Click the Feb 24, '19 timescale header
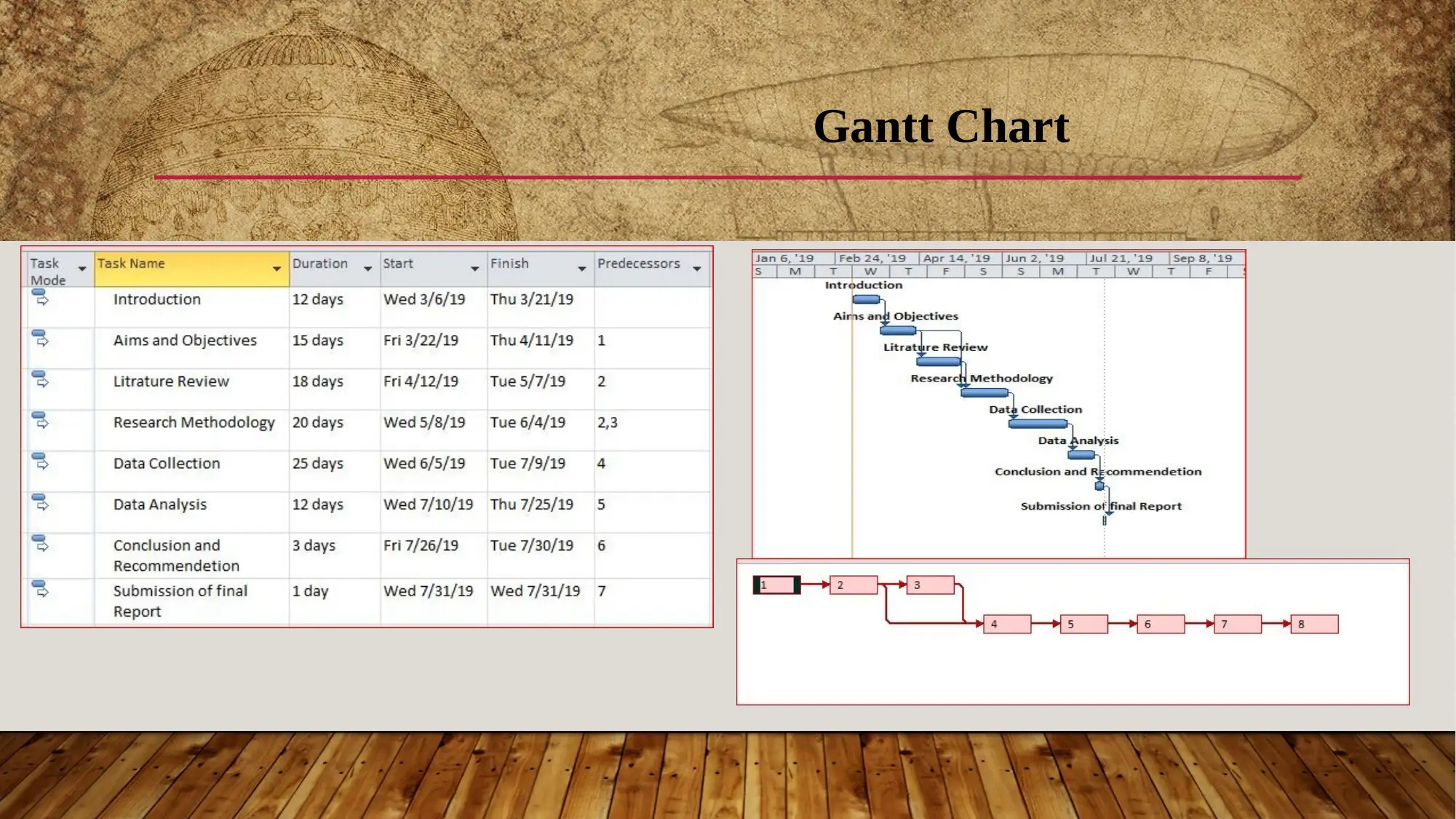The height and width of the screenshot is (819, 1456). coord(877,258)
